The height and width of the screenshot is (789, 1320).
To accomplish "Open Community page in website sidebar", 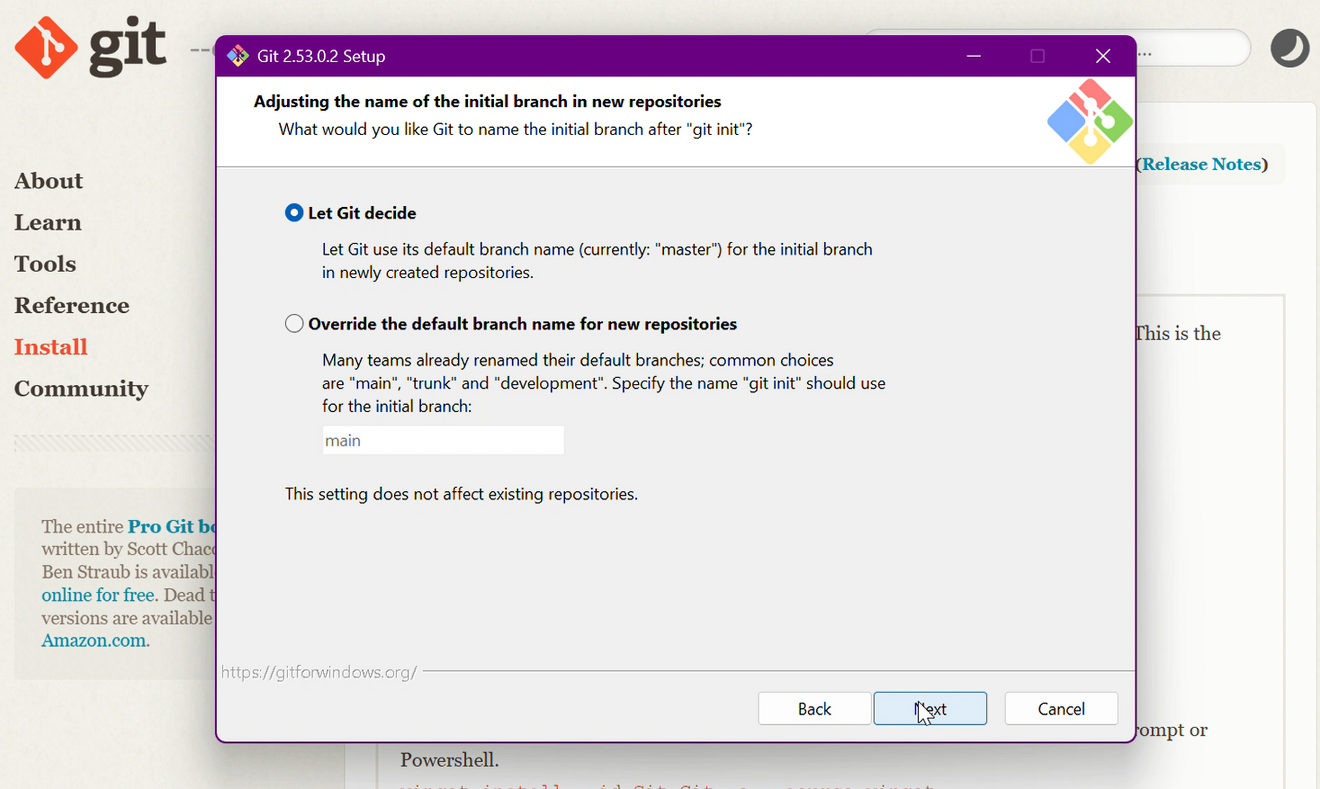I will click(81, 389).
